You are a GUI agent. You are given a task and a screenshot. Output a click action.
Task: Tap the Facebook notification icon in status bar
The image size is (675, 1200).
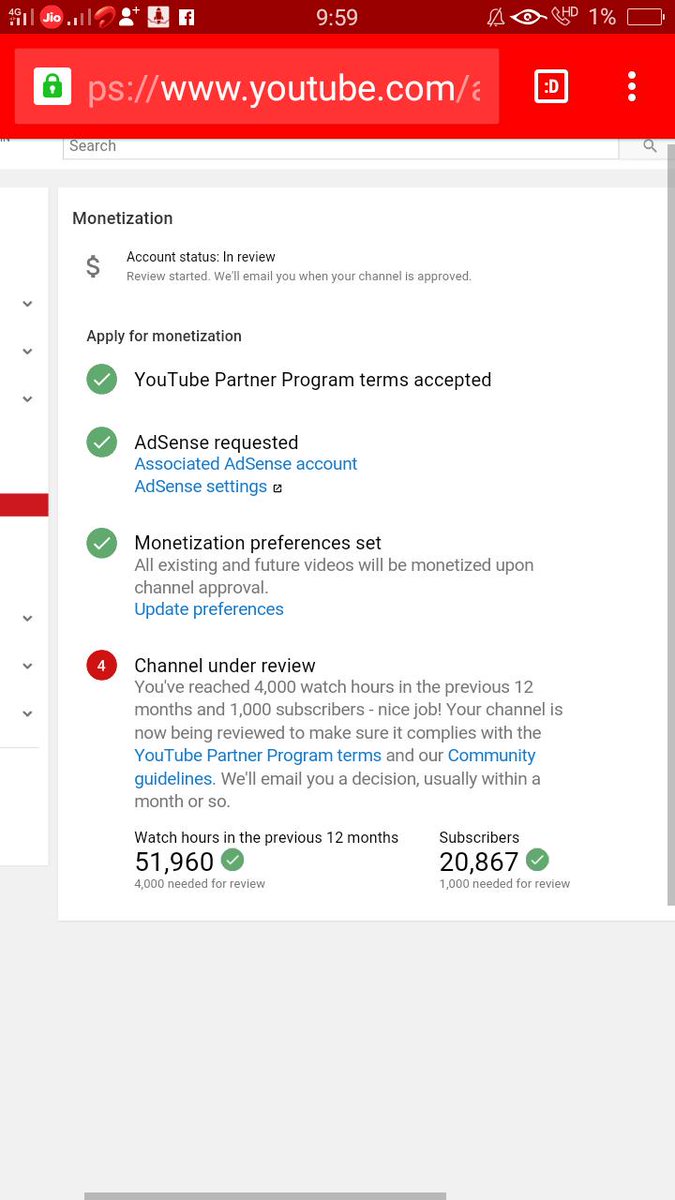click(x=186, y=17)
